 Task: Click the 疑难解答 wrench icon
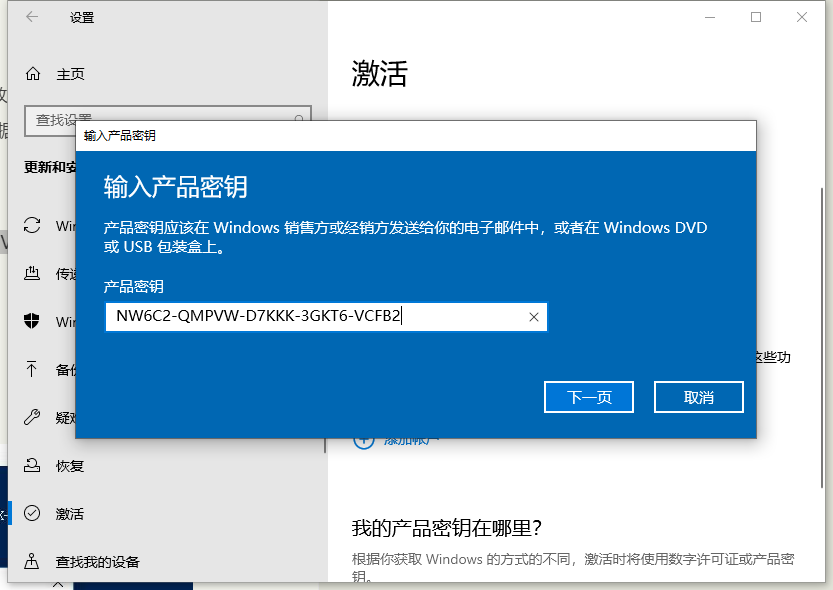(x=33, y=417)
